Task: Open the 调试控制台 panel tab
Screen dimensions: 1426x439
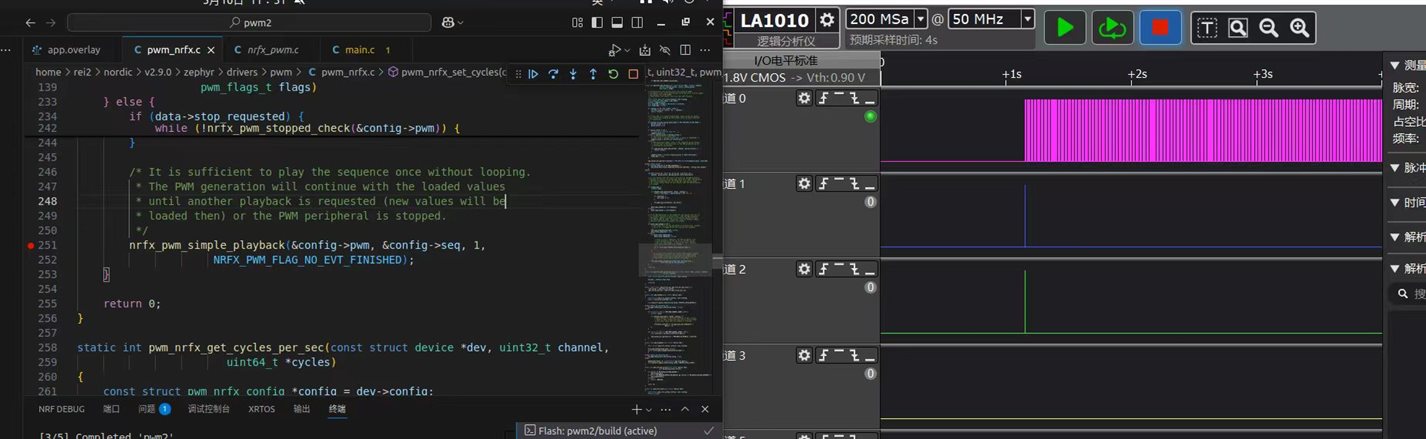Action: [x=209, y=409]
